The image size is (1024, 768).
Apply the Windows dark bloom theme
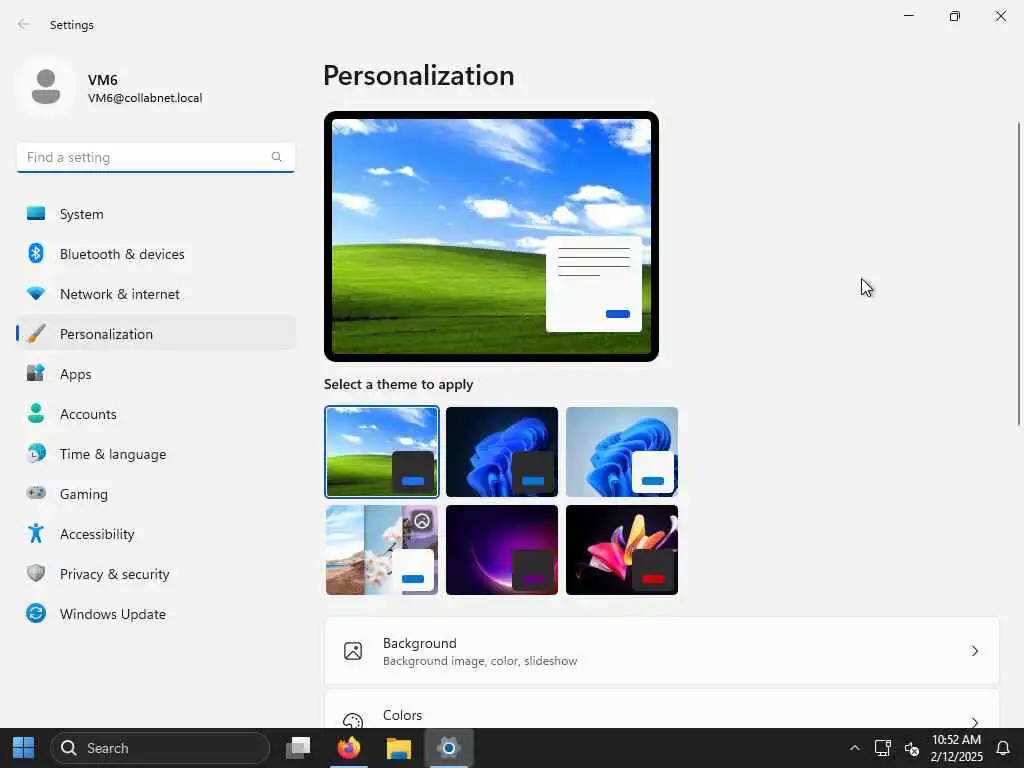tap(502, 452)
